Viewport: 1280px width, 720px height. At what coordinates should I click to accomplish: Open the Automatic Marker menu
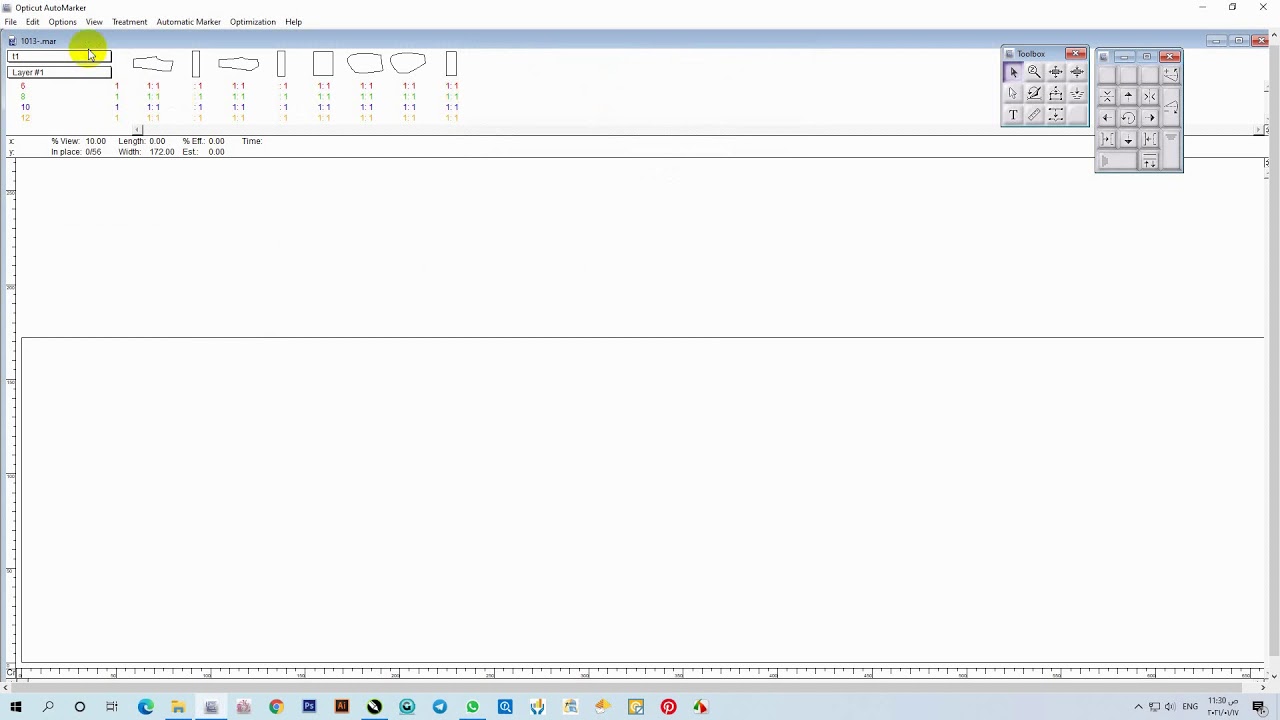coord(188,22)
